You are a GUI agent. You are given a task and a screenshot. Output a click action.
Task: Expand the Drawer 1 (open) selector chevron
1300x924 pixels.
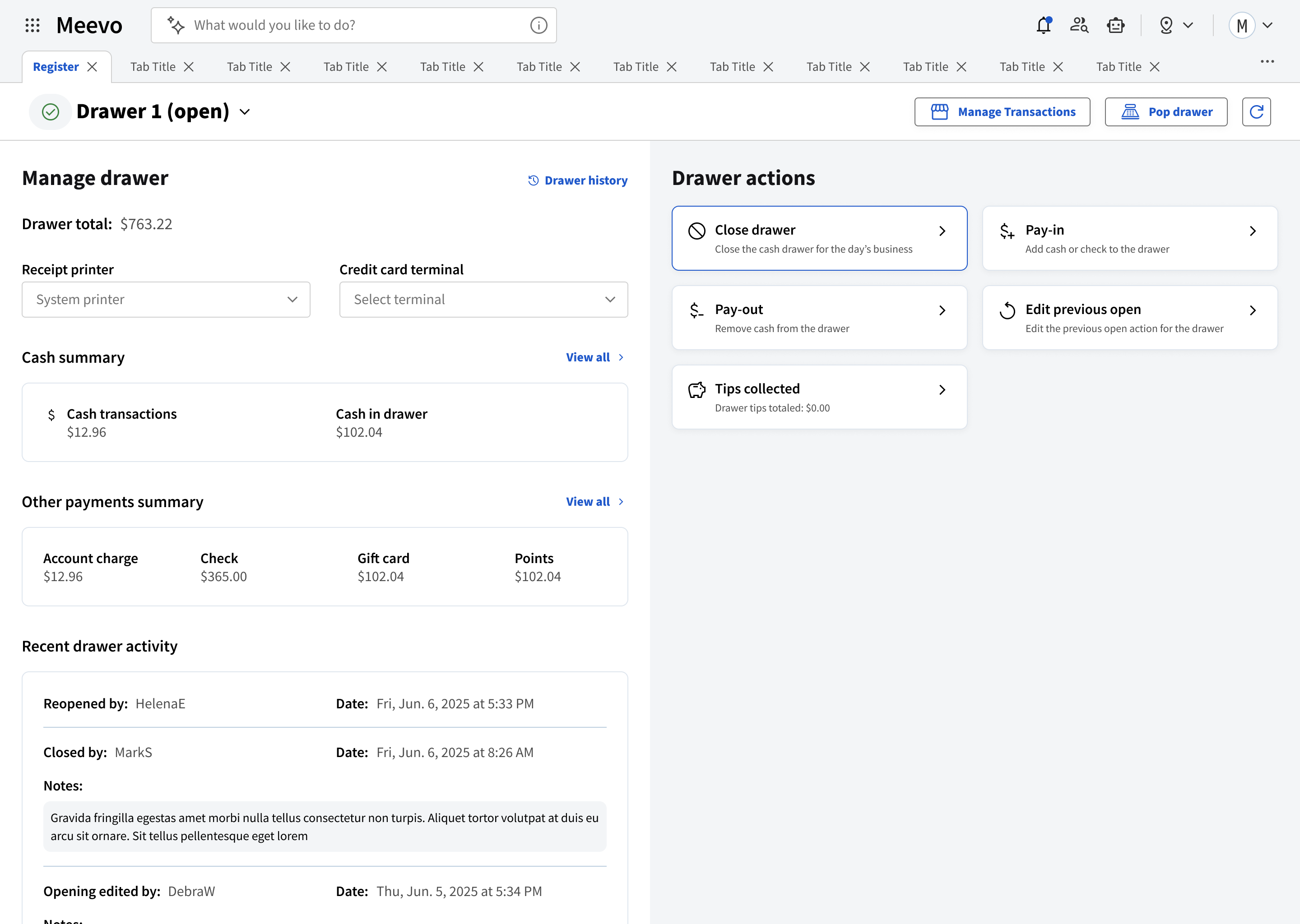tap(245, 112)
